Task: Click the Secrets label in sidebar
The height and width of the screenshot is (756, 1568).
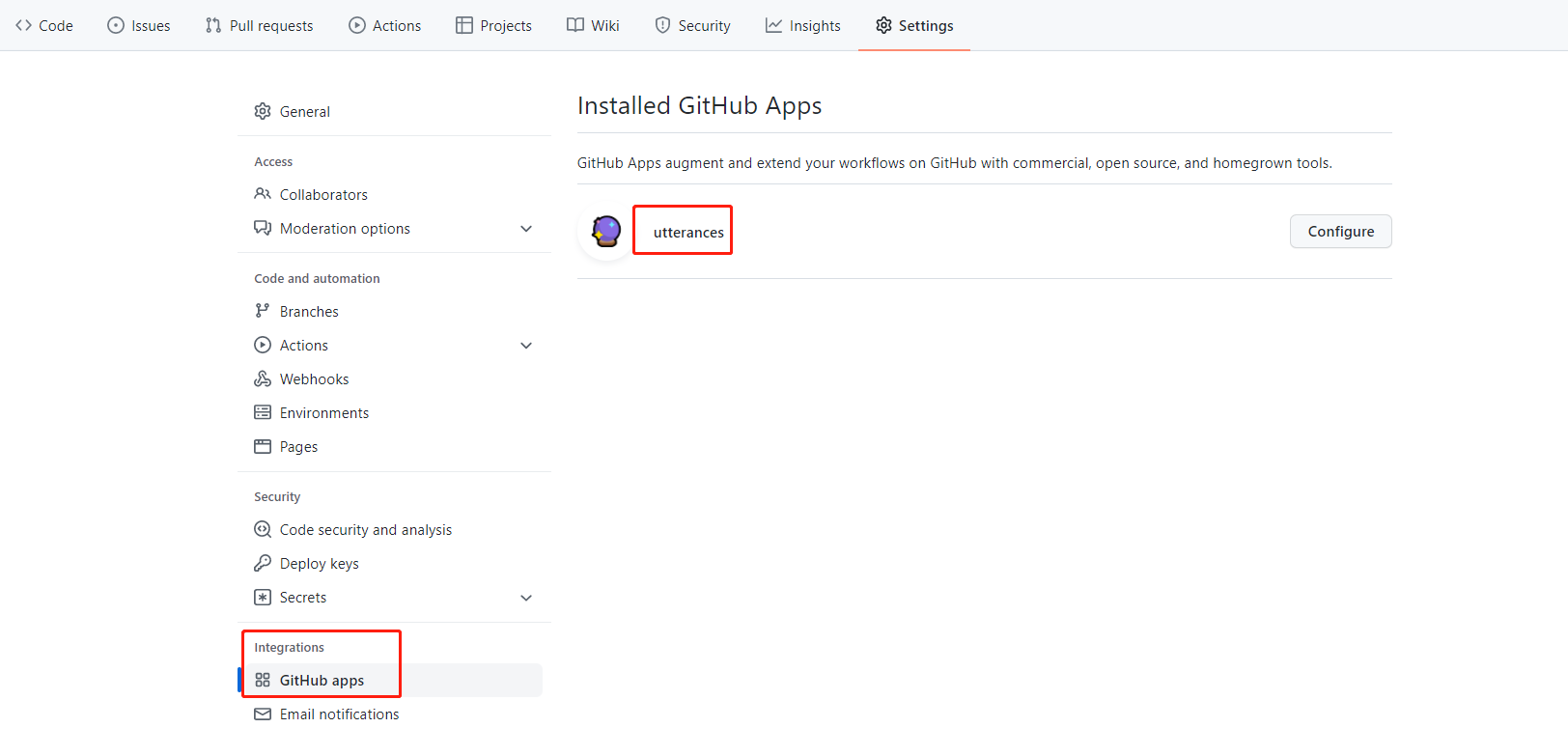Action: 303,598
